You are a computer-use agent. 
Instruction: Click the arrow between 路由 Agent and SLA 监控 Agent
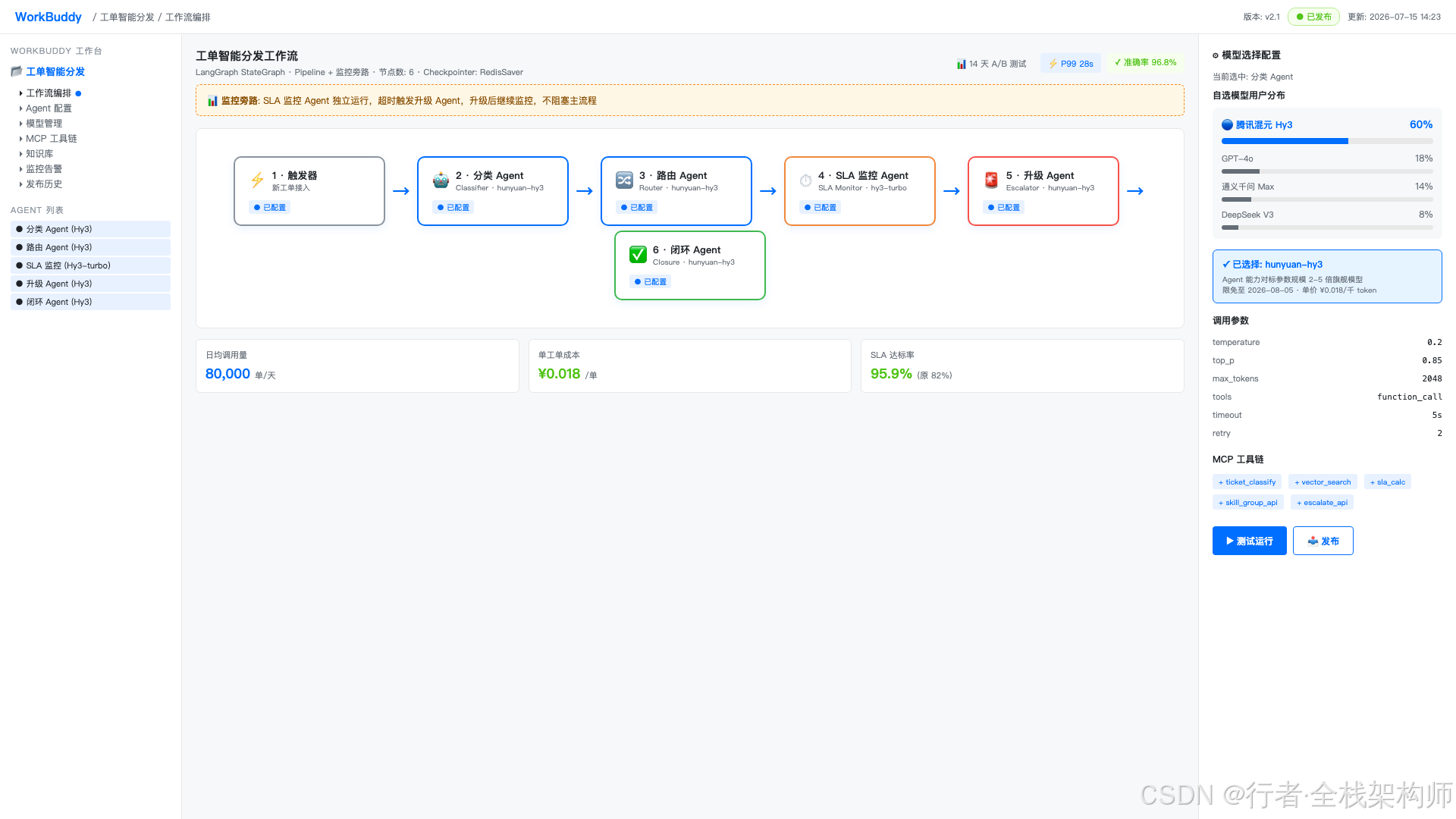768,191
